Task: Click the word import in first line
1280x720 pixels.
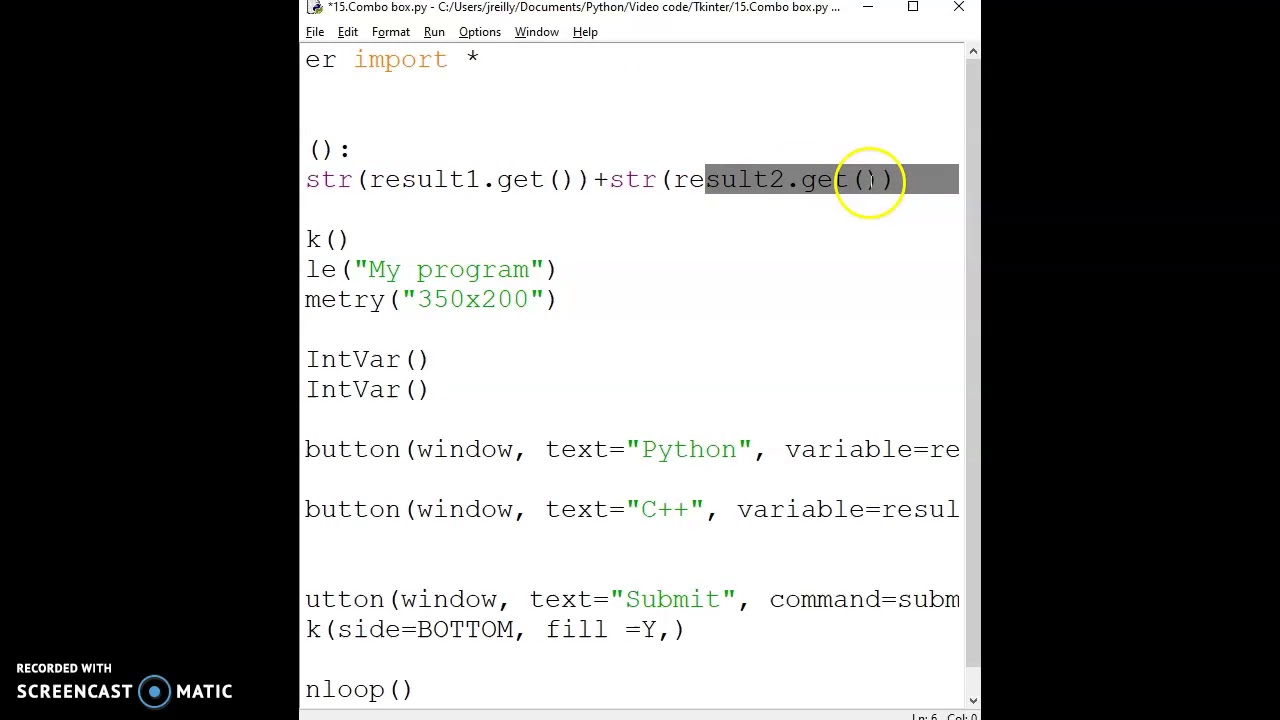Action: coord(400,60)
